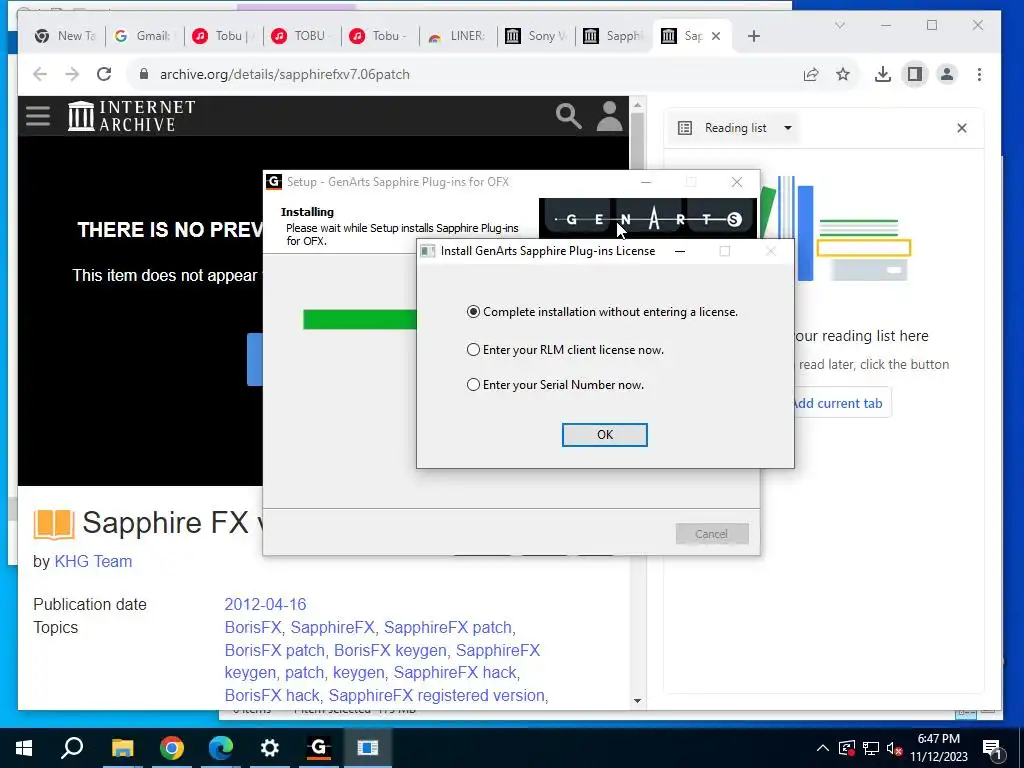Share this page via Chrome share icon

coord(811,74)
